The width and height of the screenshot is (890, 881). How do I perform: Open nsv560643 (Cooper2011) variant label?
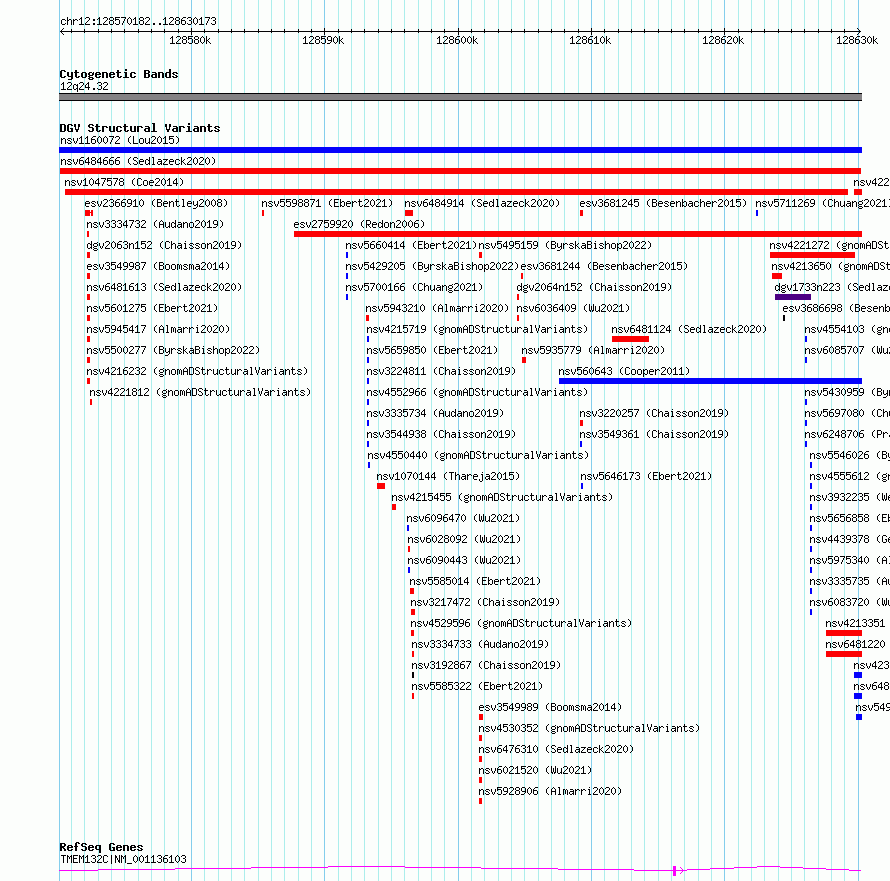(x=624, y=371)
